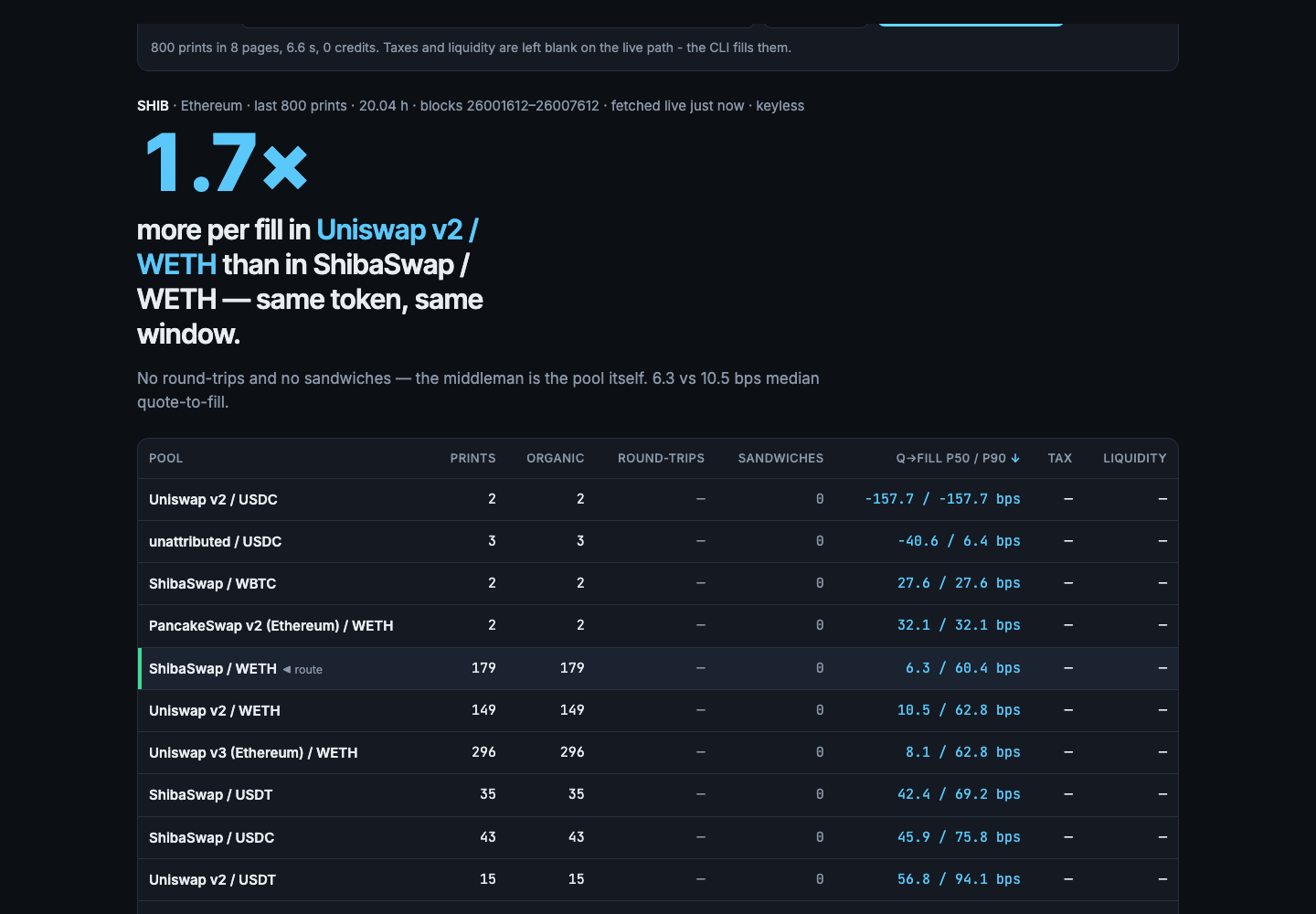Click the sort arrow icon in Q→FILL header
Image resolution: width=1316 pixels, height=914 pixels.
pos(1015,458)
